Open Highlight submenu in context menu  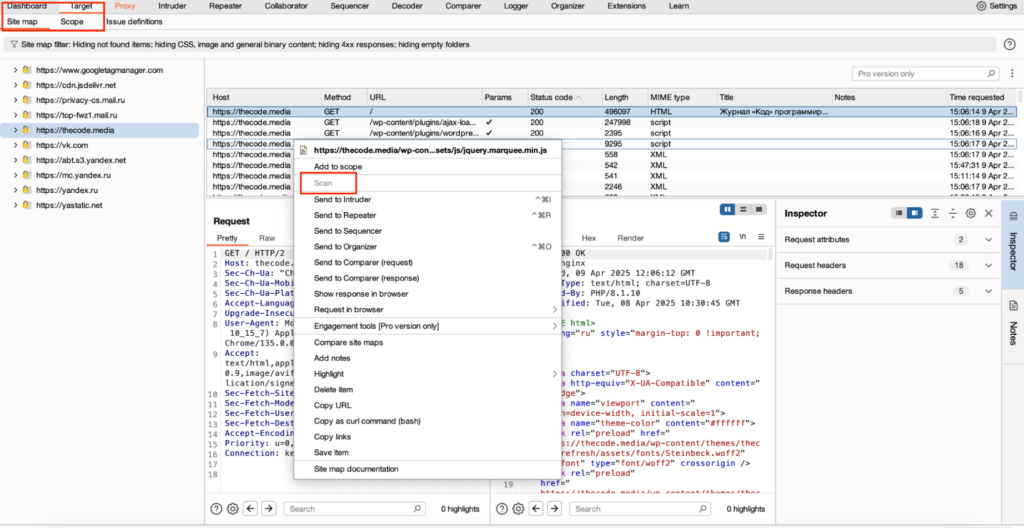tap(428, 374)
